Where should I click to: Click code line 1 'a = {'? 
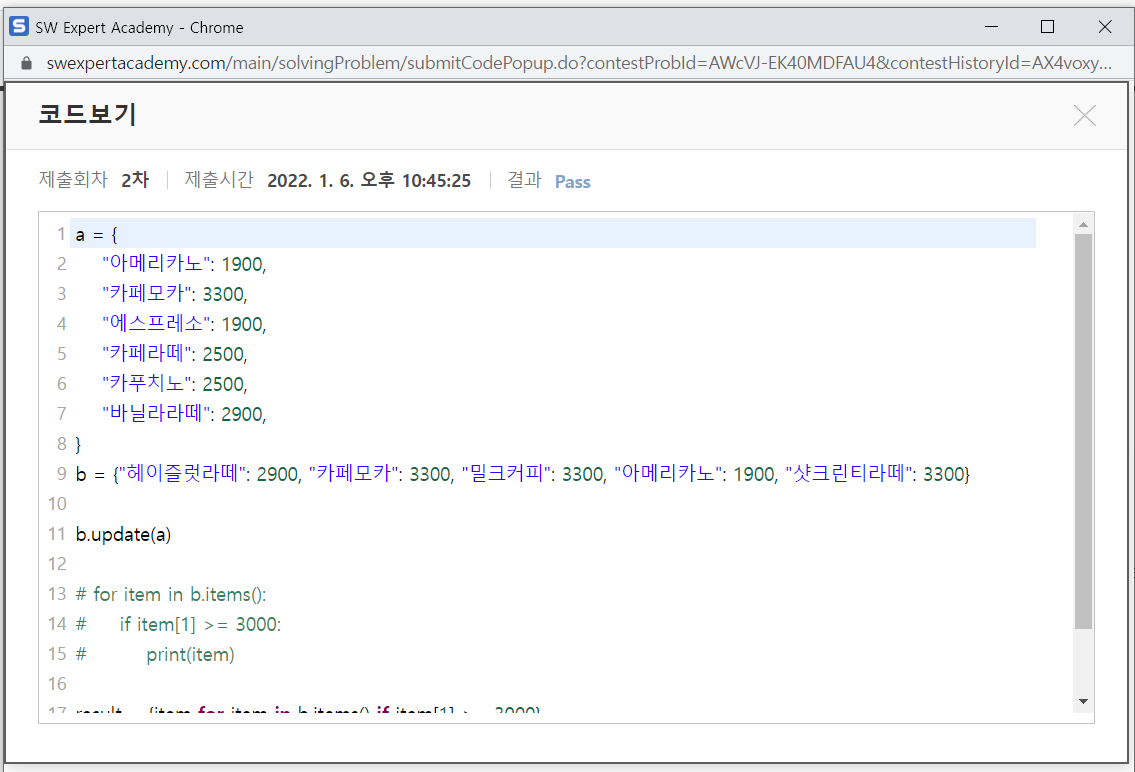point(97,234)
